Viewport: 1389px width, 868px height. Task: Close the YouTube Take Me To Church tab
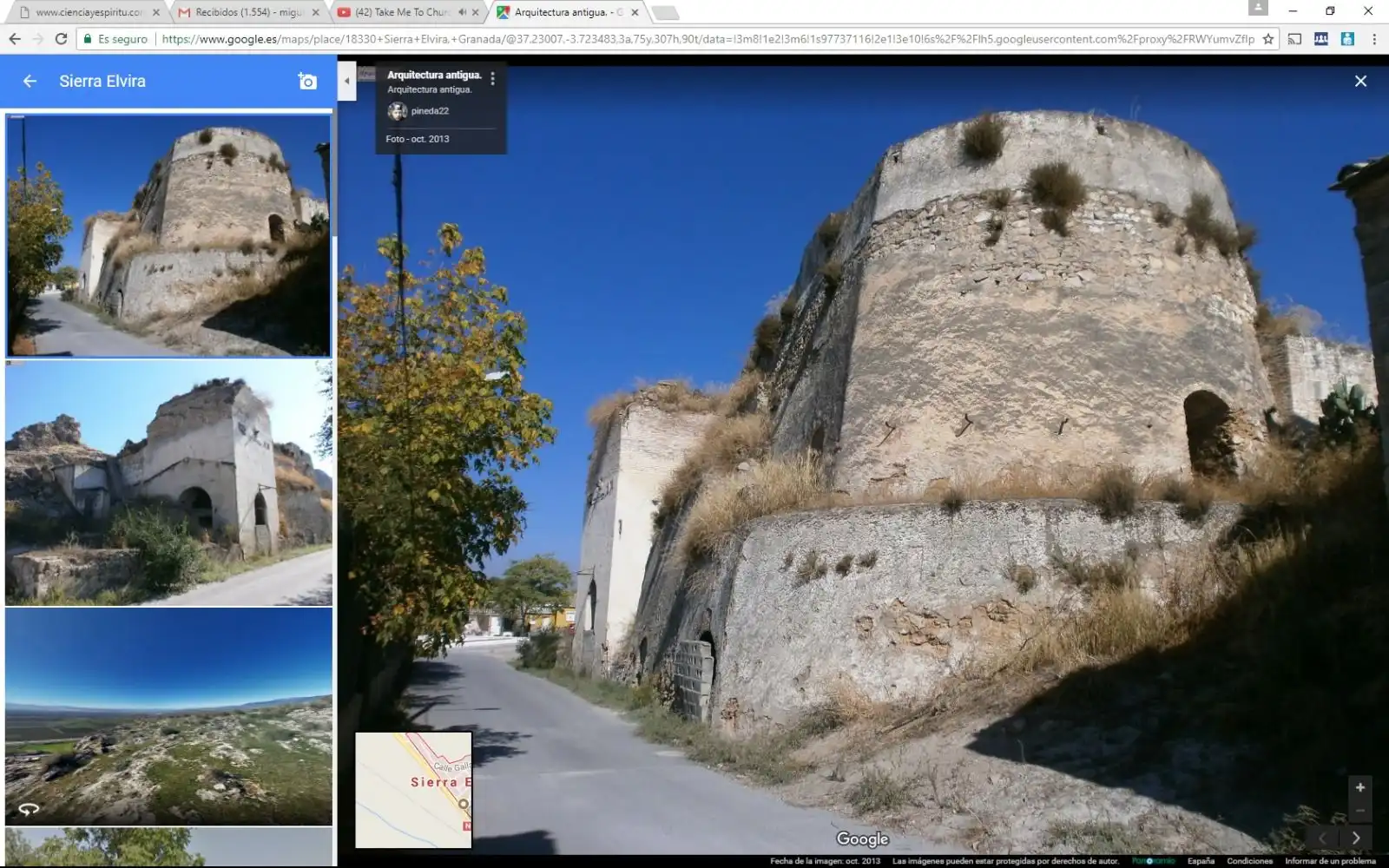coord(475,12)
